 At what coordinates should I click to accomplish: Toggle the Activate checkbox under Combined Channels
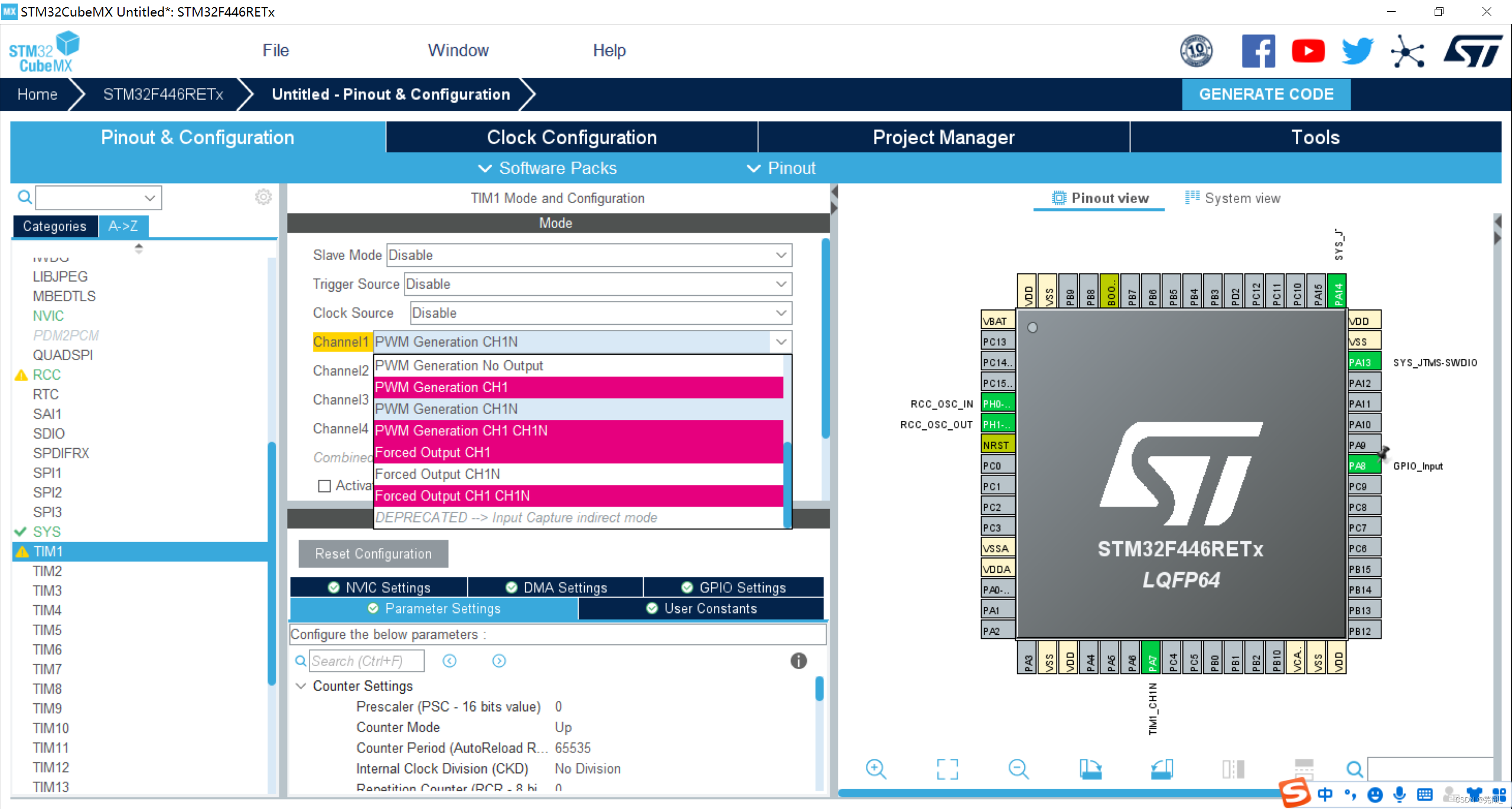click(x=324, y=486)
